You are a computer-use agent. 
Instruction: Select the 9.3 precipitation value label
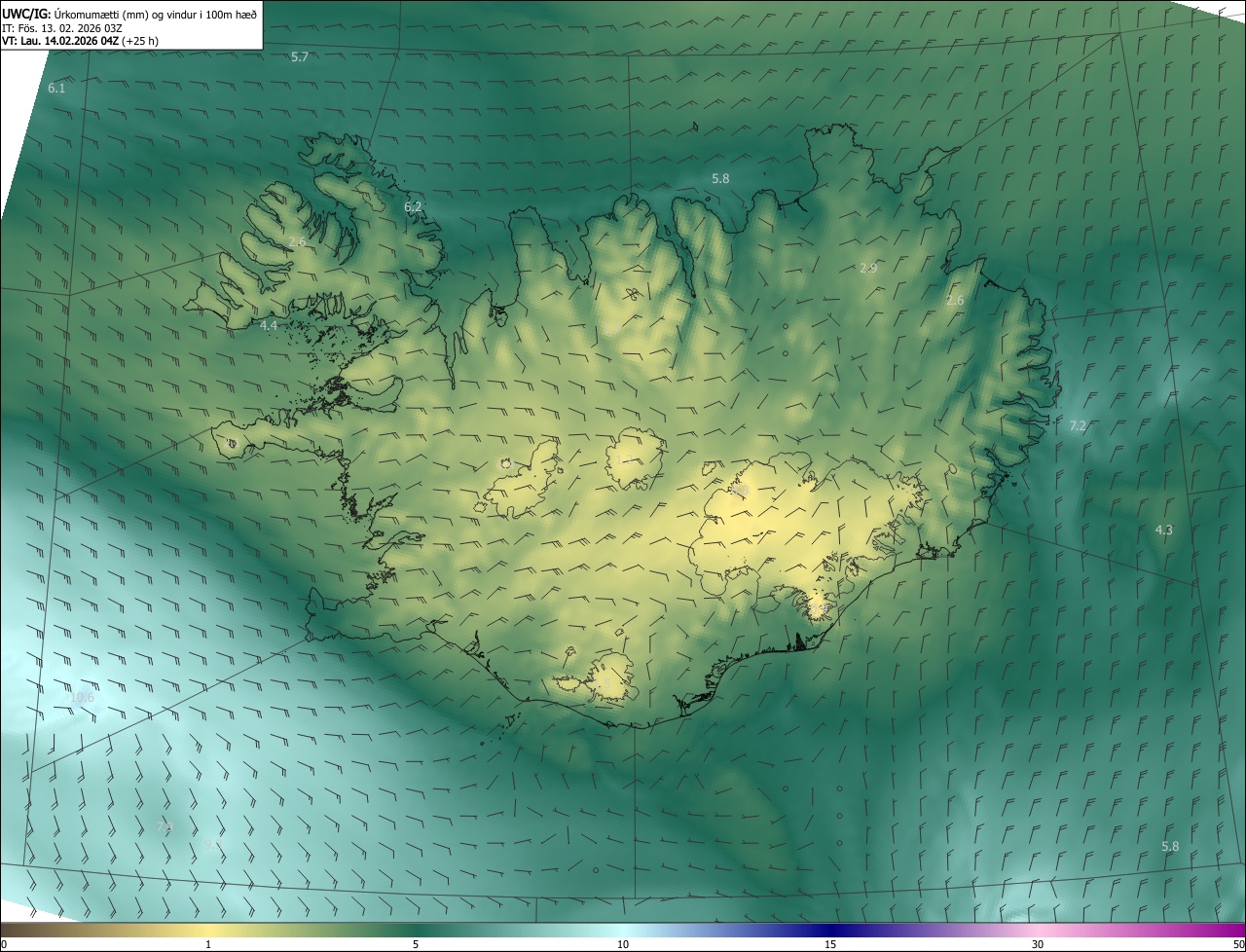[x=212, y=845]
